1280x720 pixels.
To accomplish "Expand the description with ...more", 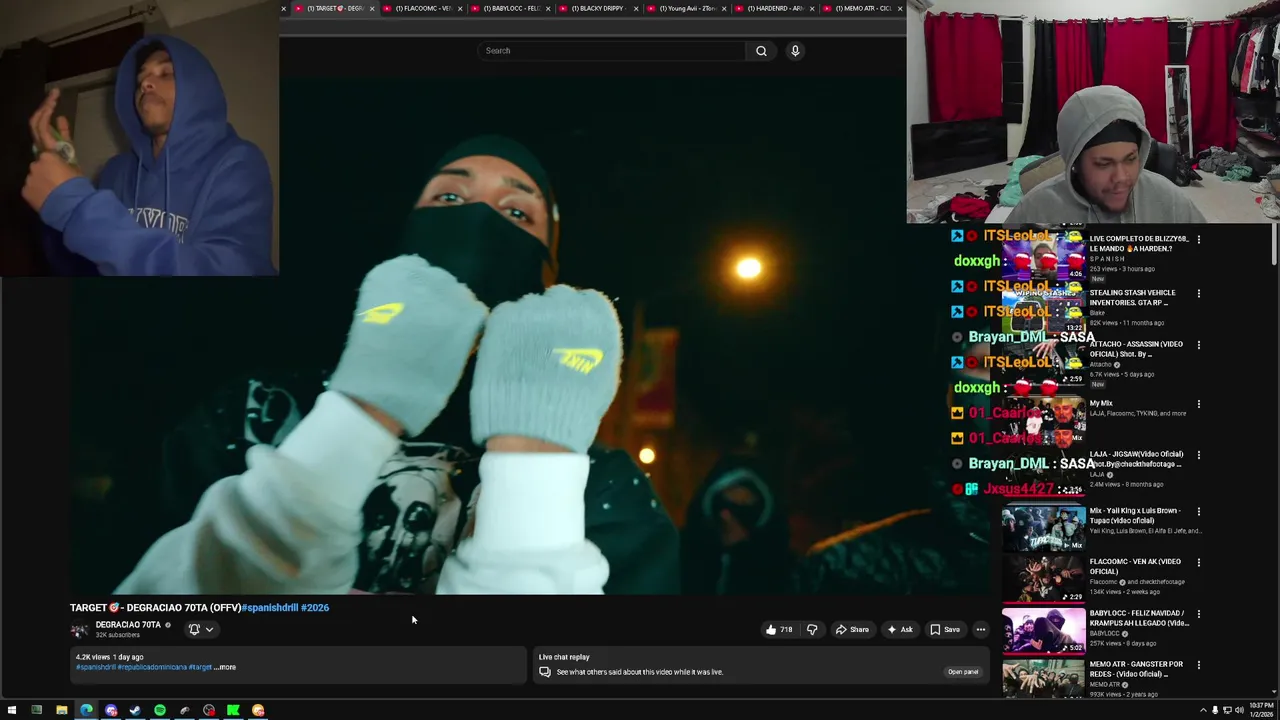I will (x=226, y=667).
